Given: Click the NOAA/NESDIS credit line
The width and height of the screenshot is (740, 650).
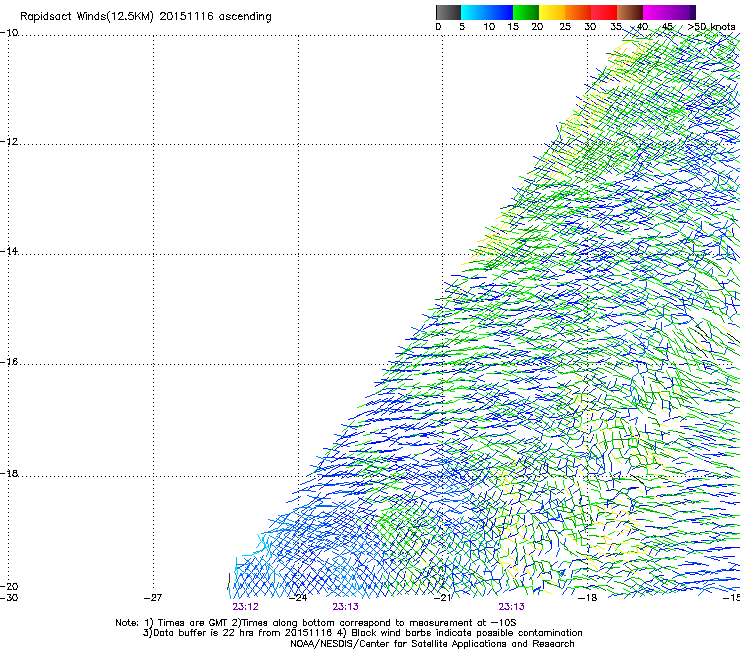Looking at the screenshot, I should coord(432,644).
